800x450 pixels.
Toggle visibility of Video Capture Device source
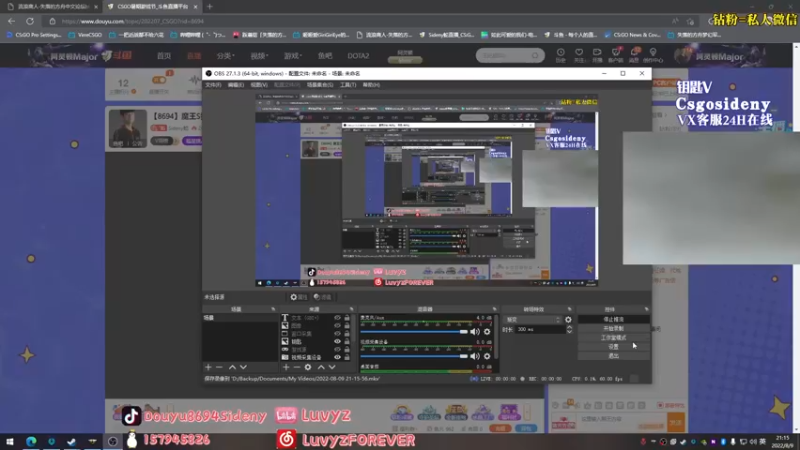tap(337, 357)
